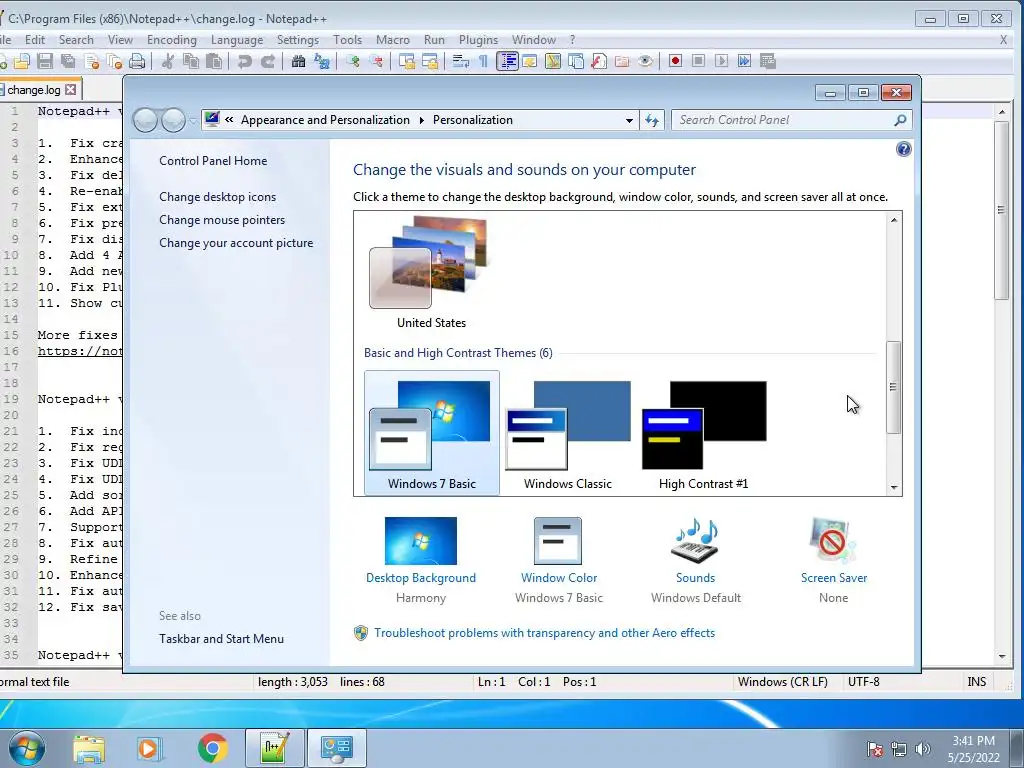Open Change your account picture link
Image resolution: width=1024 pixels, height=768 pixels.
click(x=236, y=243)
